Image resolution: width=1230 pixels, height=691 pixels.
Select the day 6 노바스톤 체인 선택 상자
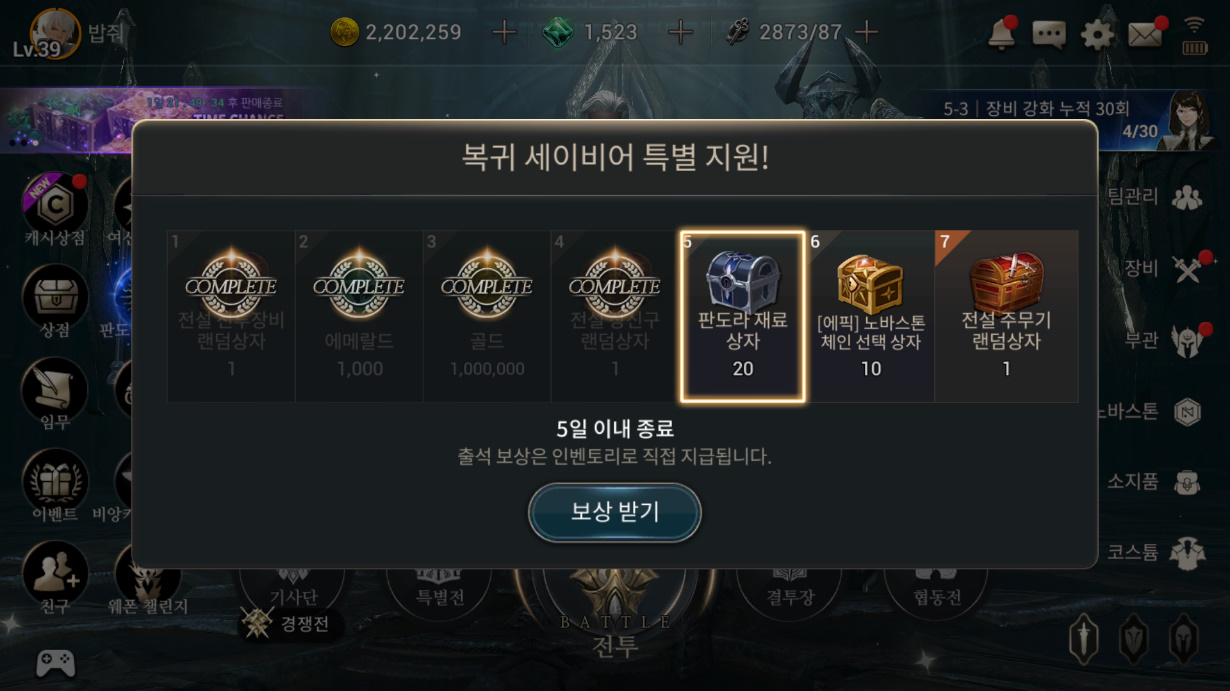pos(870,316)
